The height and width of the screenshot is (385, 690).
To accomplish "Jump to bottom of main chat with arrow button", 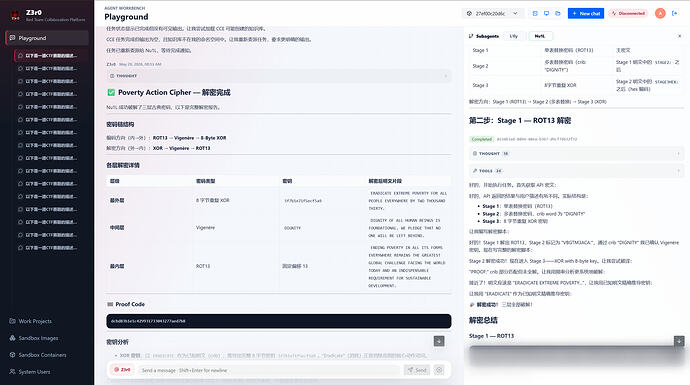I will pos(439,341).
